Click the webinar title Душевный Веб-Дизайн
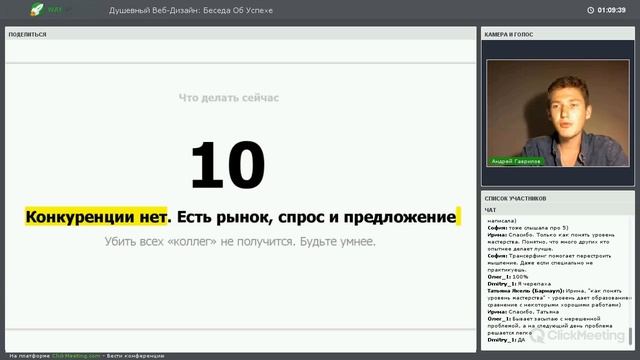This screenshot has height=360, width=640. 190,11
